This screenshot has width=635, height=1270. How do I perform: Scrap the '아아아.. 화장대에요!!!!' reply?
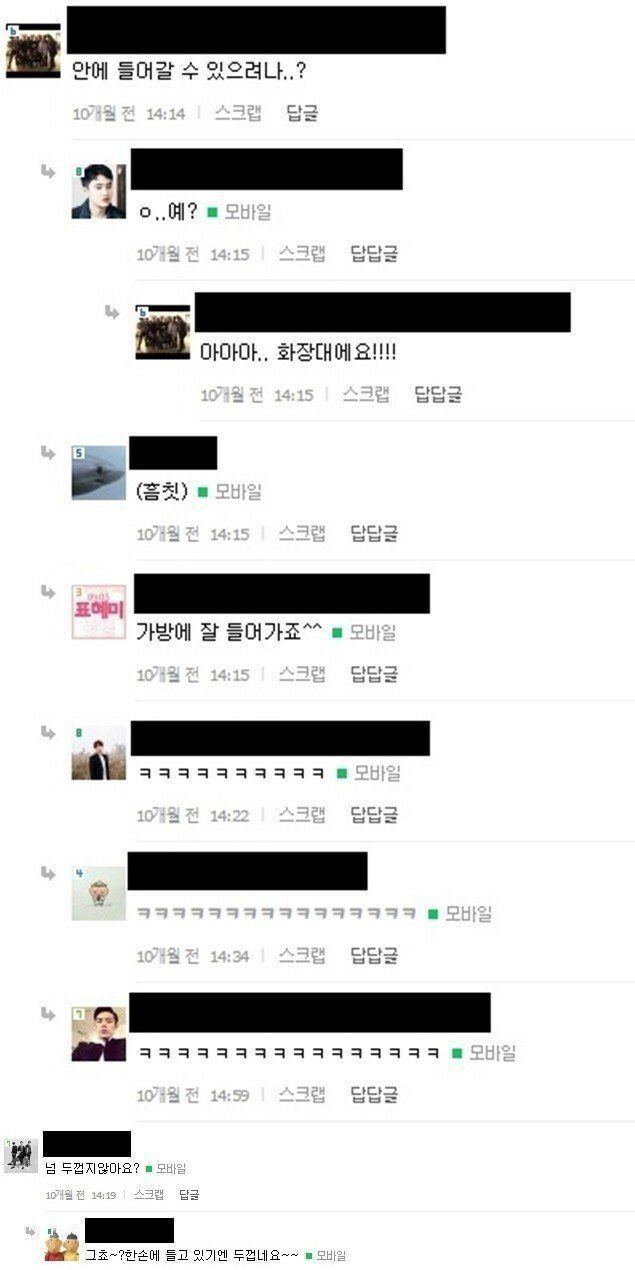(366, 394)
